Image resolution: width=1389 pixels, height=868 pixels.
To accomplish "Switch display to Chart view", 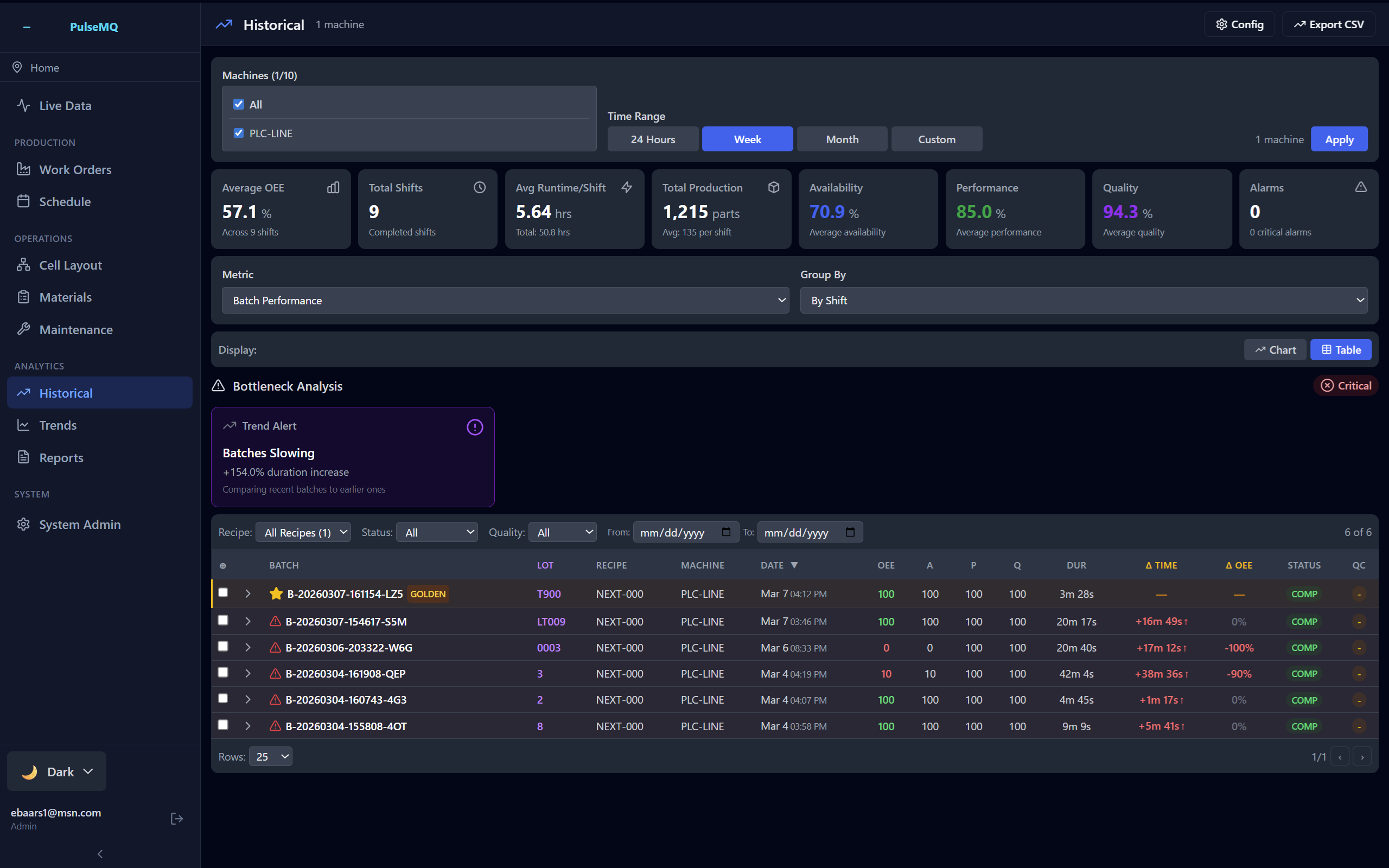I will click(1275, 349).
